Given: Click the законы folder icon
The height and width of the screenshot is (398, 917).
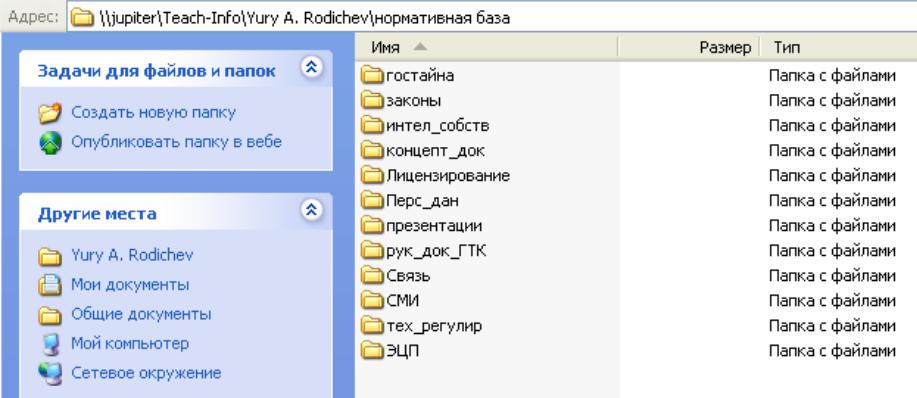Looking at the screenshot, I should click(x=371, y=101).
